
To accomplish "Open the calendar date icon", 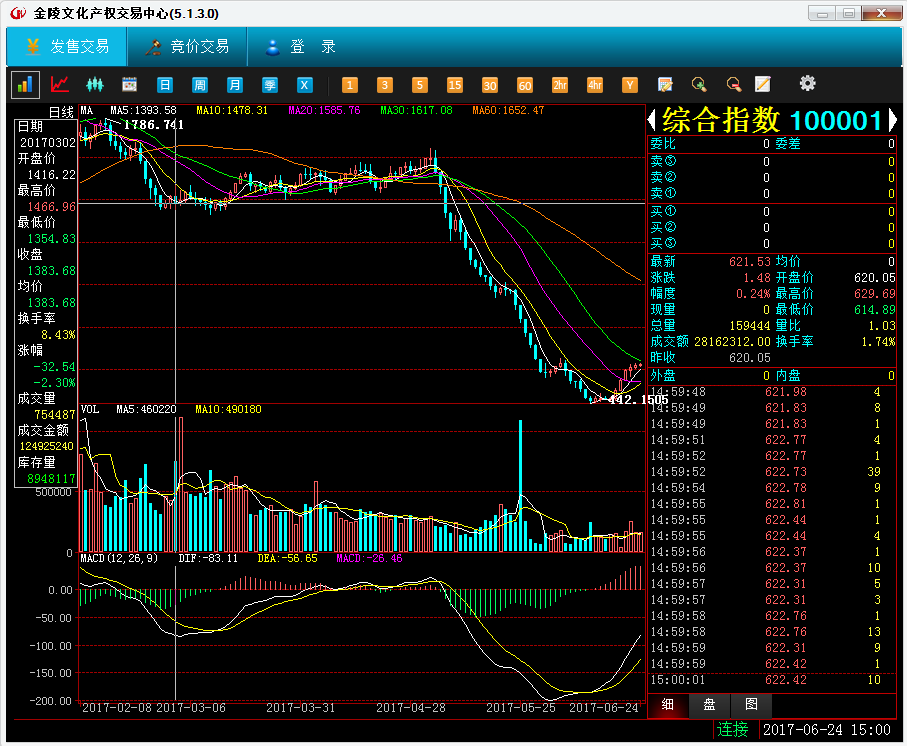I will coord(130,84).
